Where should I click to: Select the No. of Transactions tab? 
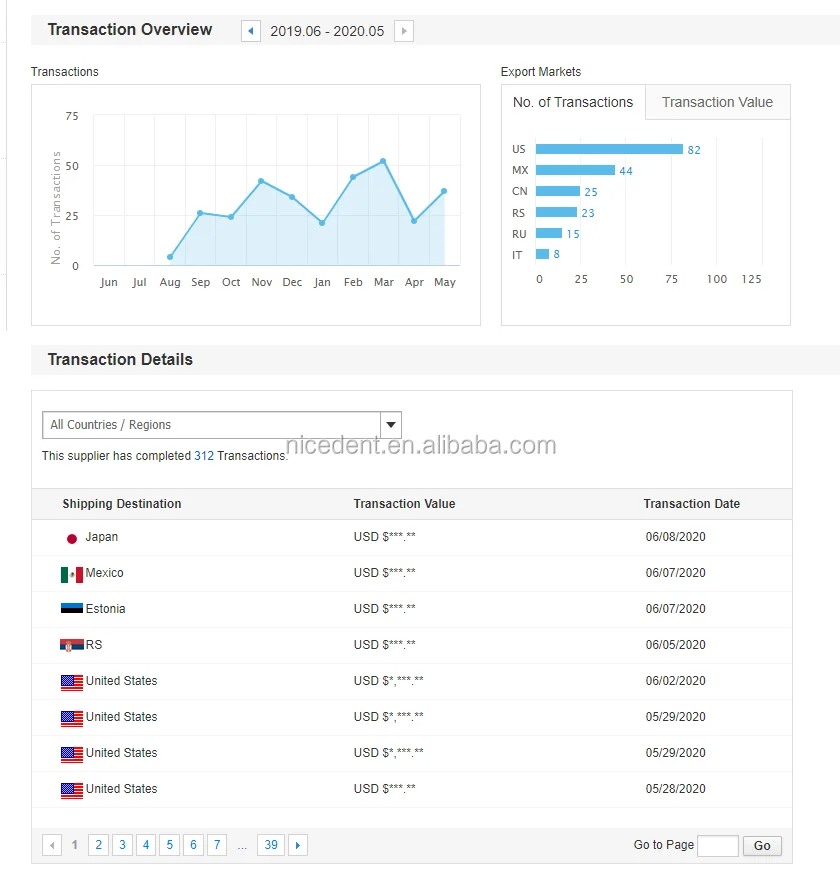(x=573, y=102)
